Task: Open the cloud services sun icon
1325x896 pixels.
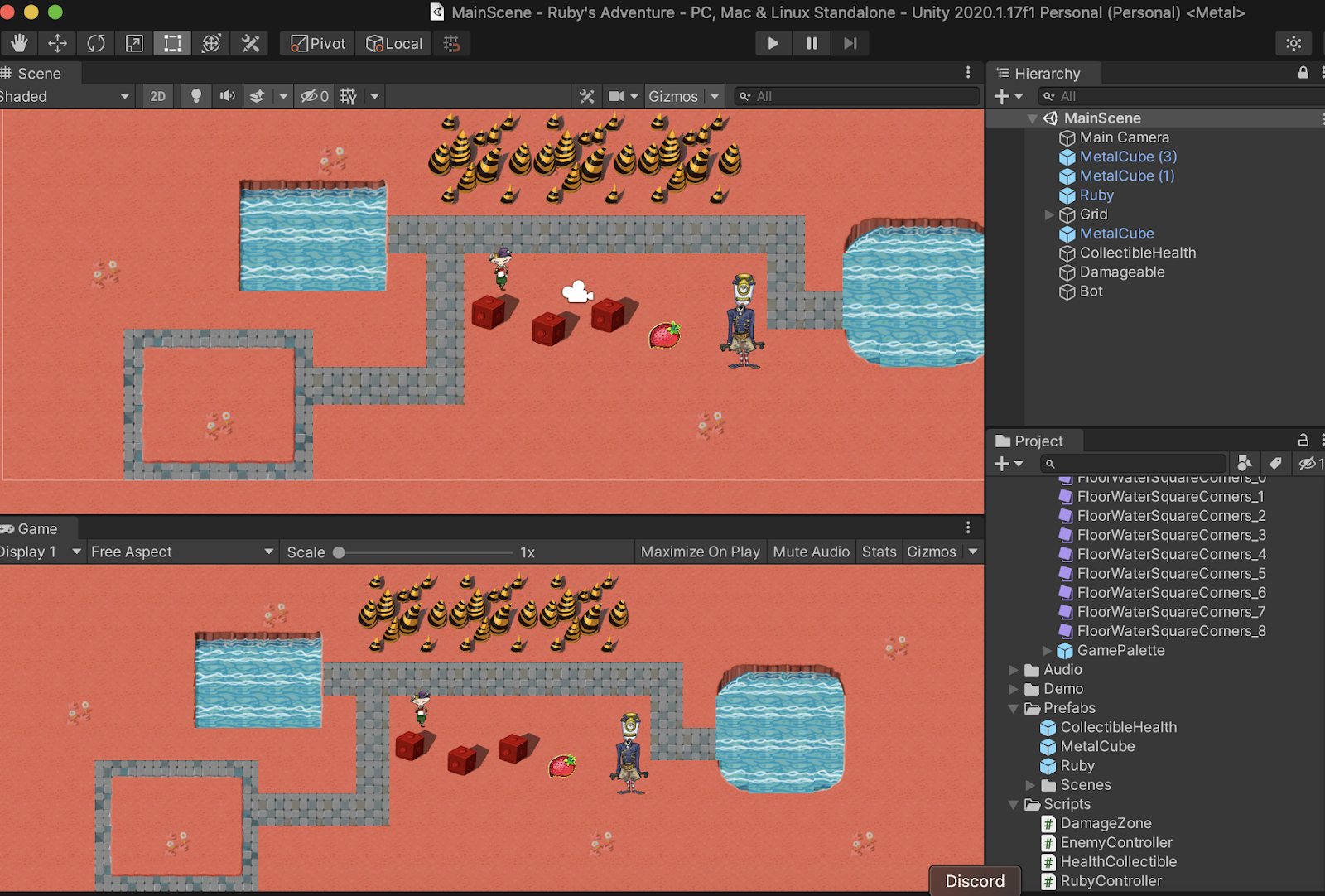Action: coord(1294,43)
